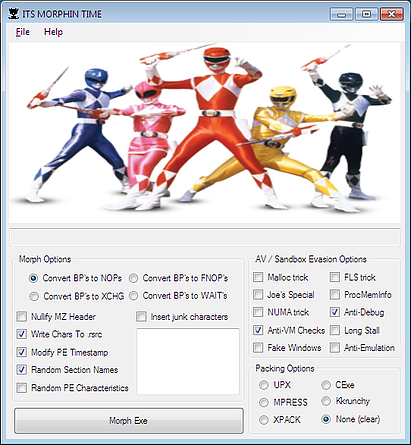Screen dimensions: 411x445
Task: Open the Help menu
Action: pyautogui.click(x=53, y=32)
